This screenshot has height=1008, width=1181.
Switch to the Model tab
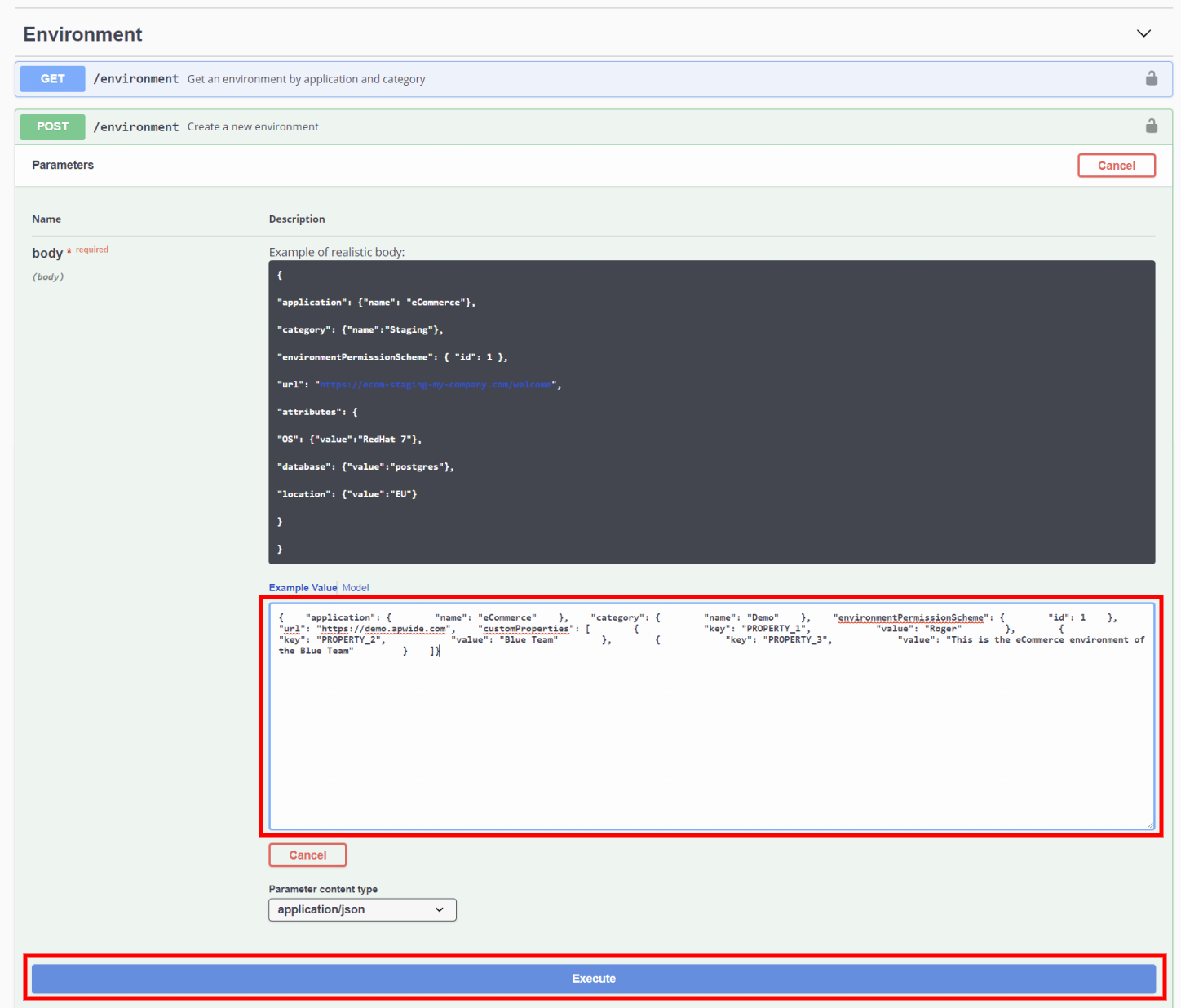coord(356,587)
